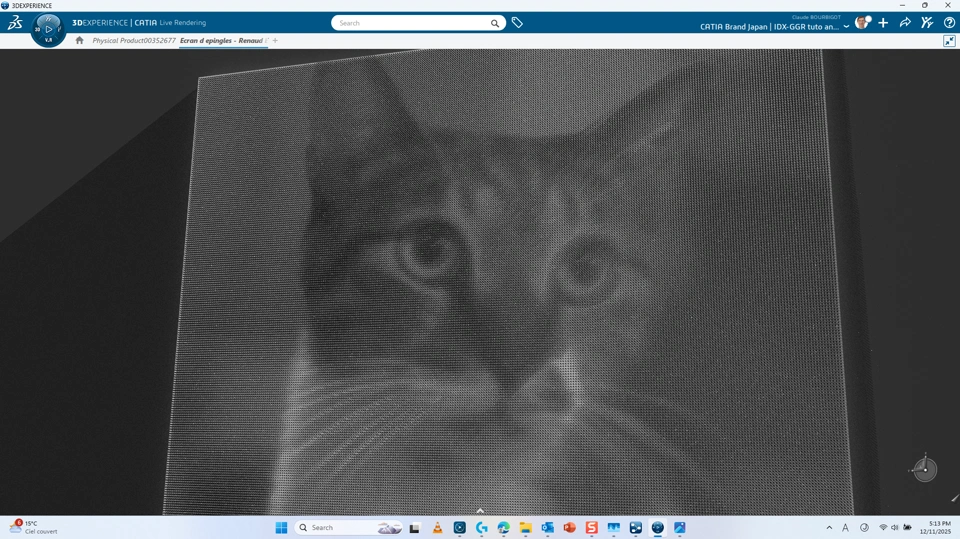Open the Share arrow icon

point(905,23)
